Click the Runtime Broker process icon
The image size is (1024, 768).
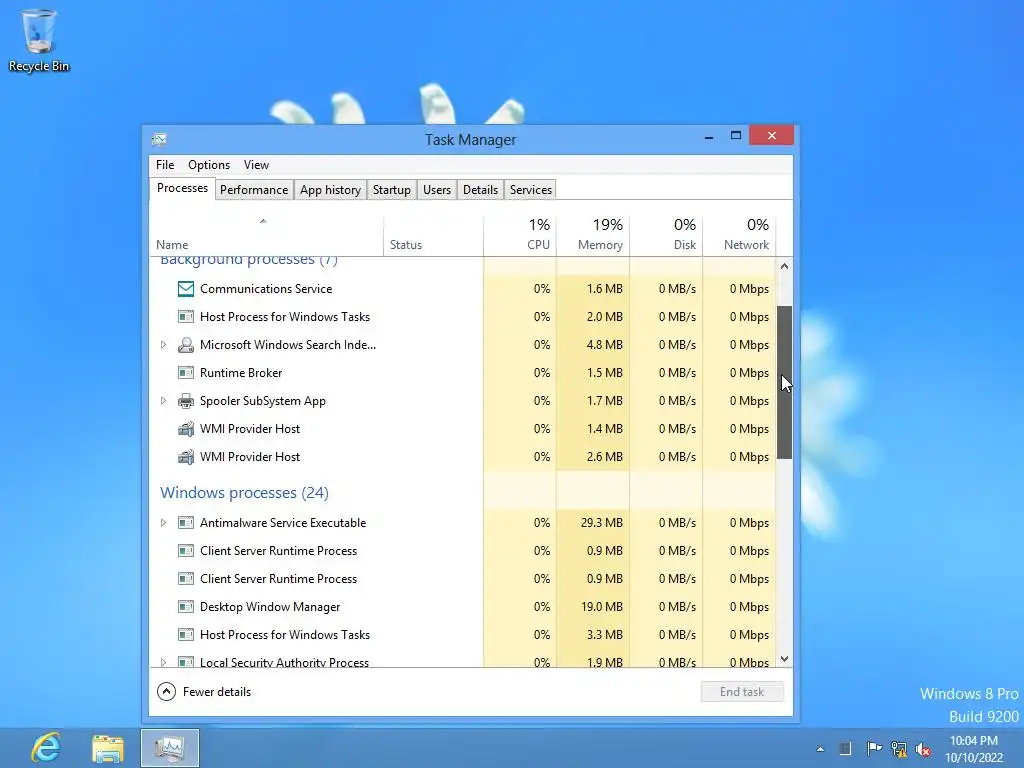pos(186,373)
